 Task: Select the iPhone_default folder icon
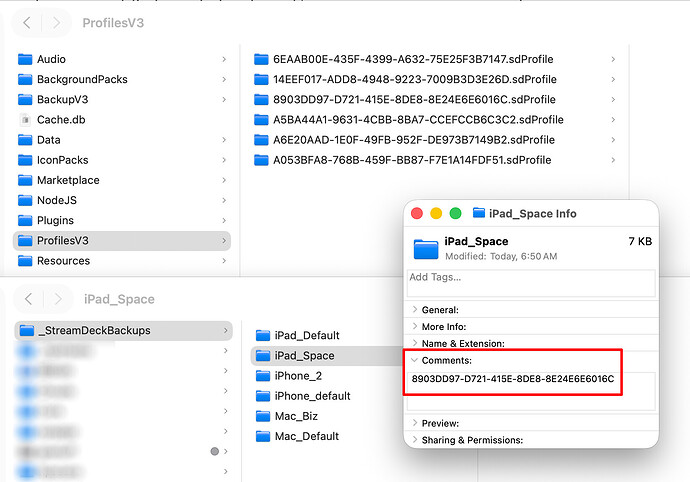click(263, 396)
